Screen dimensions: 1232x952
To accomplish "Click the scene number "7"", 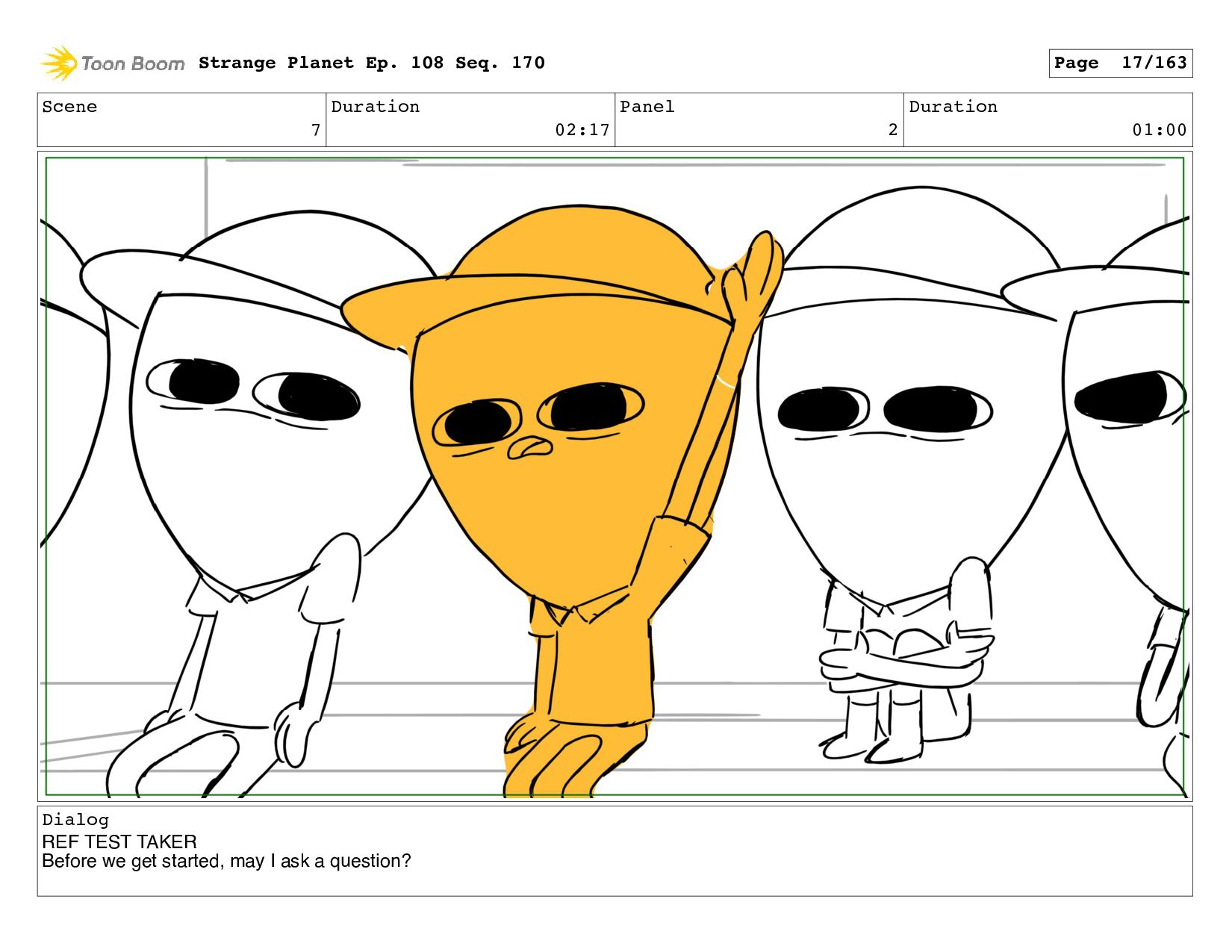I will 316,130.
